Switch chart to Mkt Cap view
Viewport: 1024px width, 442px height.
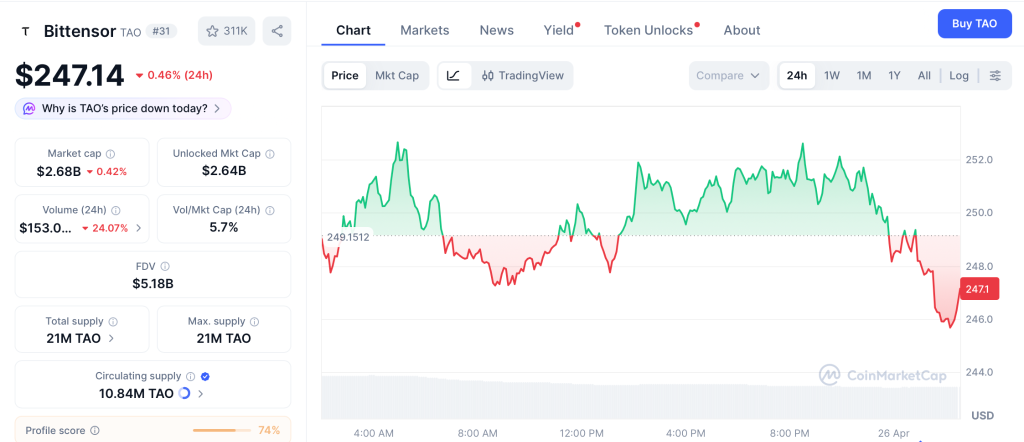pos(397,75)
